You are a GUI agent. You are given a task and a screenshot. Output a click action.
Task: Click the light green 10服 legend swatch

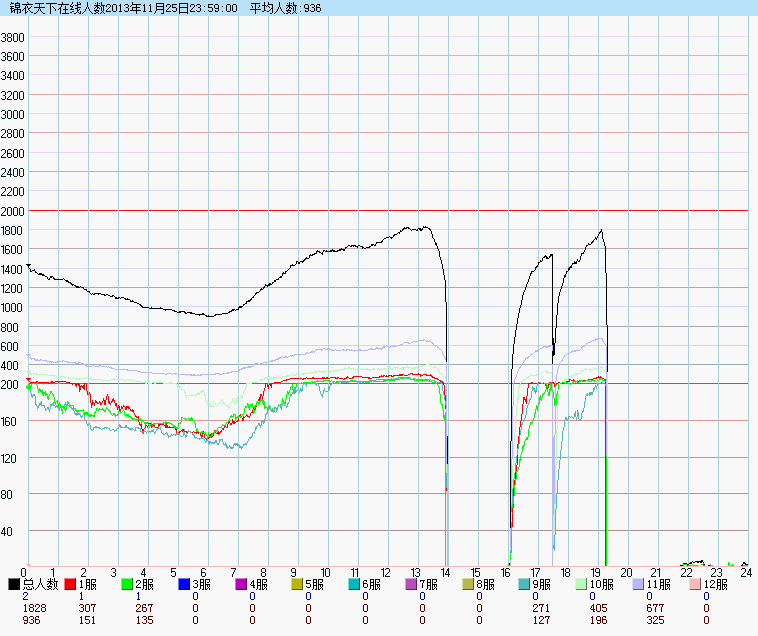pos(582,584)
